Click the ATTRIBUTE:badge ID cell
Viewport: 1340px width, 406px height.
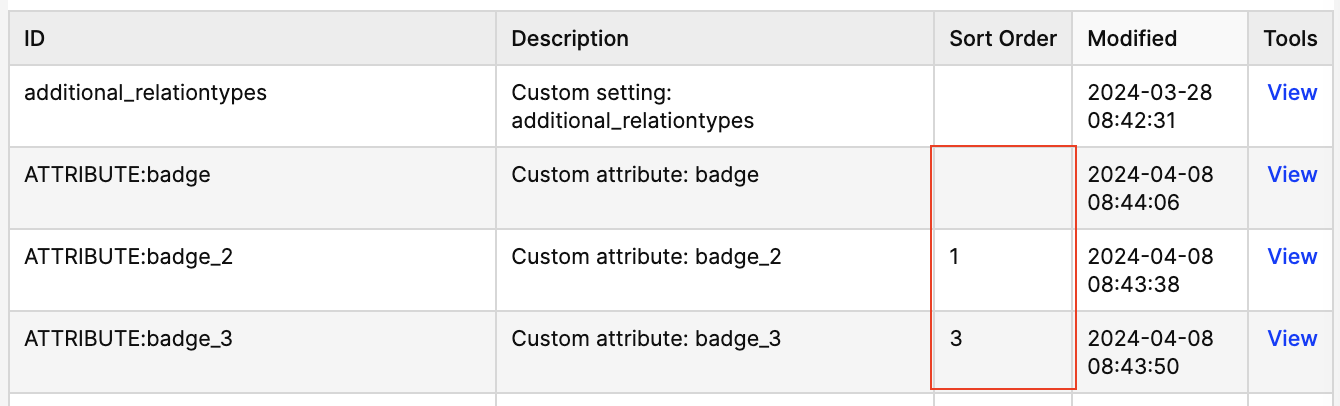point(117,175)
